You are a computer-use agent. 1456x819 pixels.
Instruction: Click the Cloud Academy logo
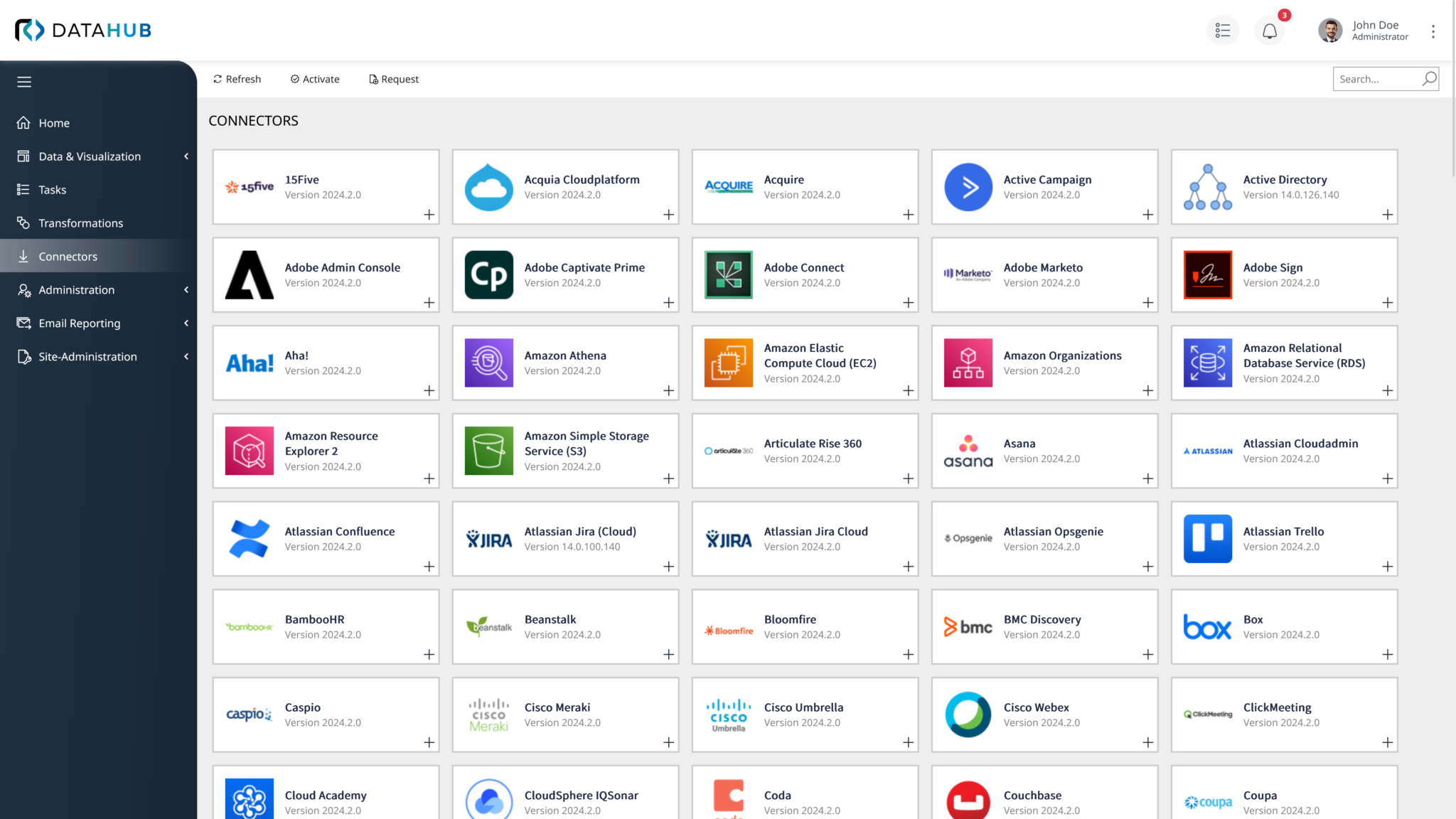(x=249, y=799)
